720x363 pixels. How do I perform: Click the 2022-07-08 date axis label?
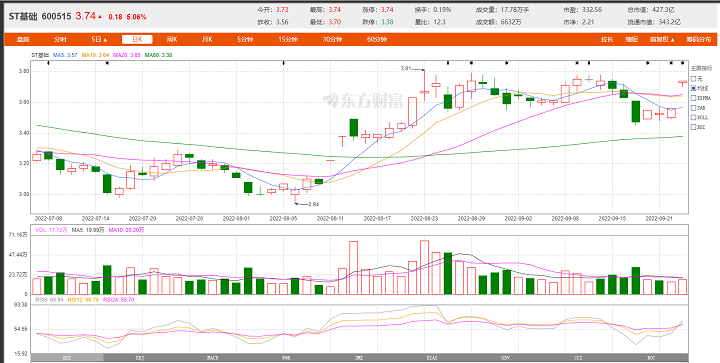(x=48, y=218)
